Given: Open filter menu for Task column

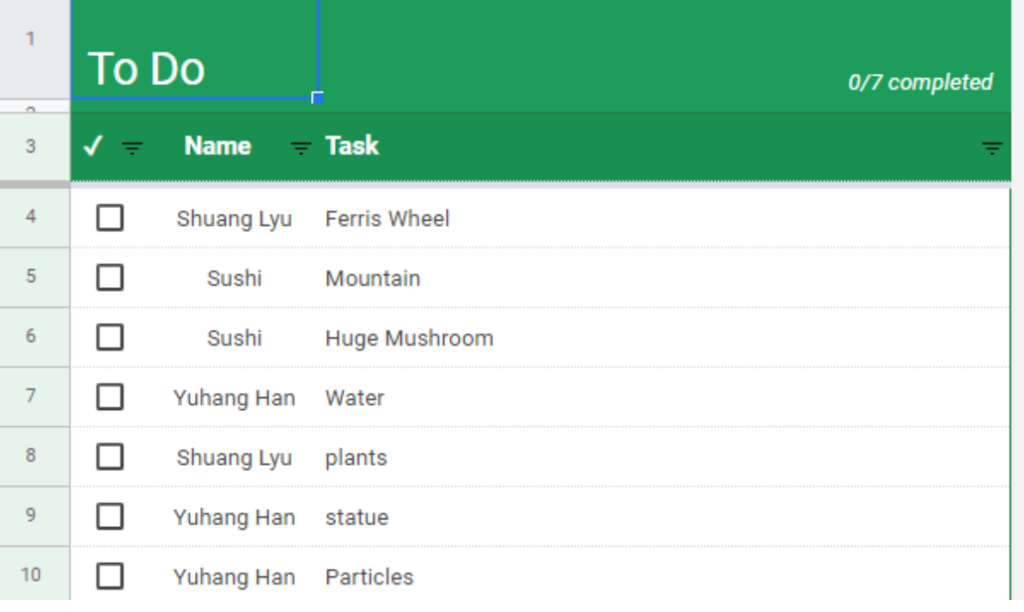Looking at the screenshot, I should [x=992, y=148].
